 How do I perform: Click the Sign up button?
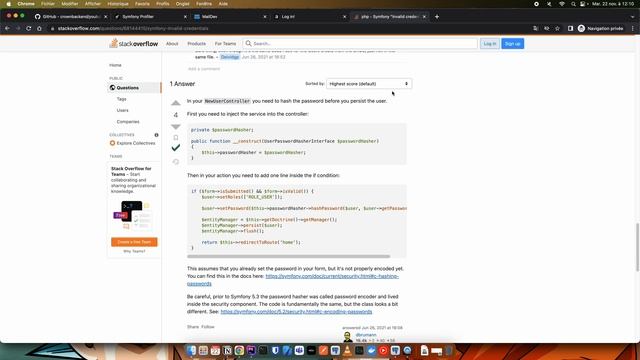pyautogui.click(x=512, y=44)
